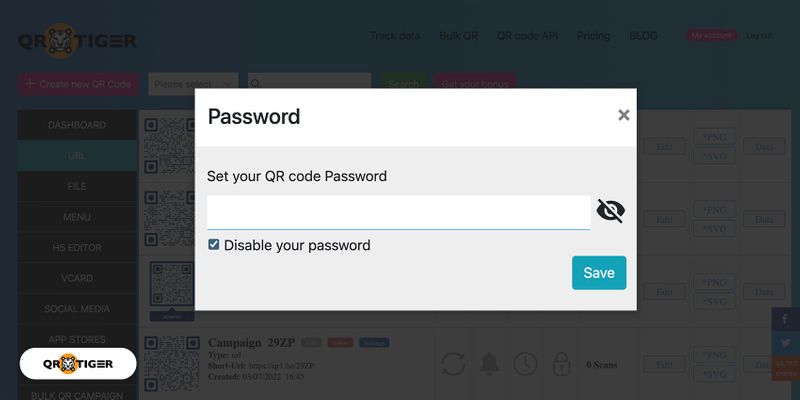Uncheck Disable your password checkbox
Image resolution: width=800 pixels, height=400 pixels.
click(x=214, y=245)
